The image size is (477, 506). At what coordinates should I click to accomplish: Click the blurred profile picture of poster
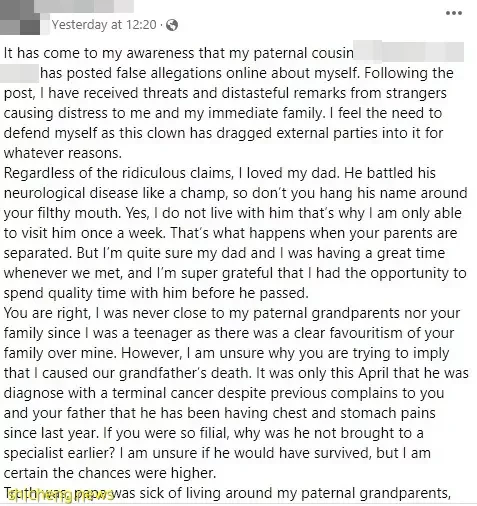[20, 17]
